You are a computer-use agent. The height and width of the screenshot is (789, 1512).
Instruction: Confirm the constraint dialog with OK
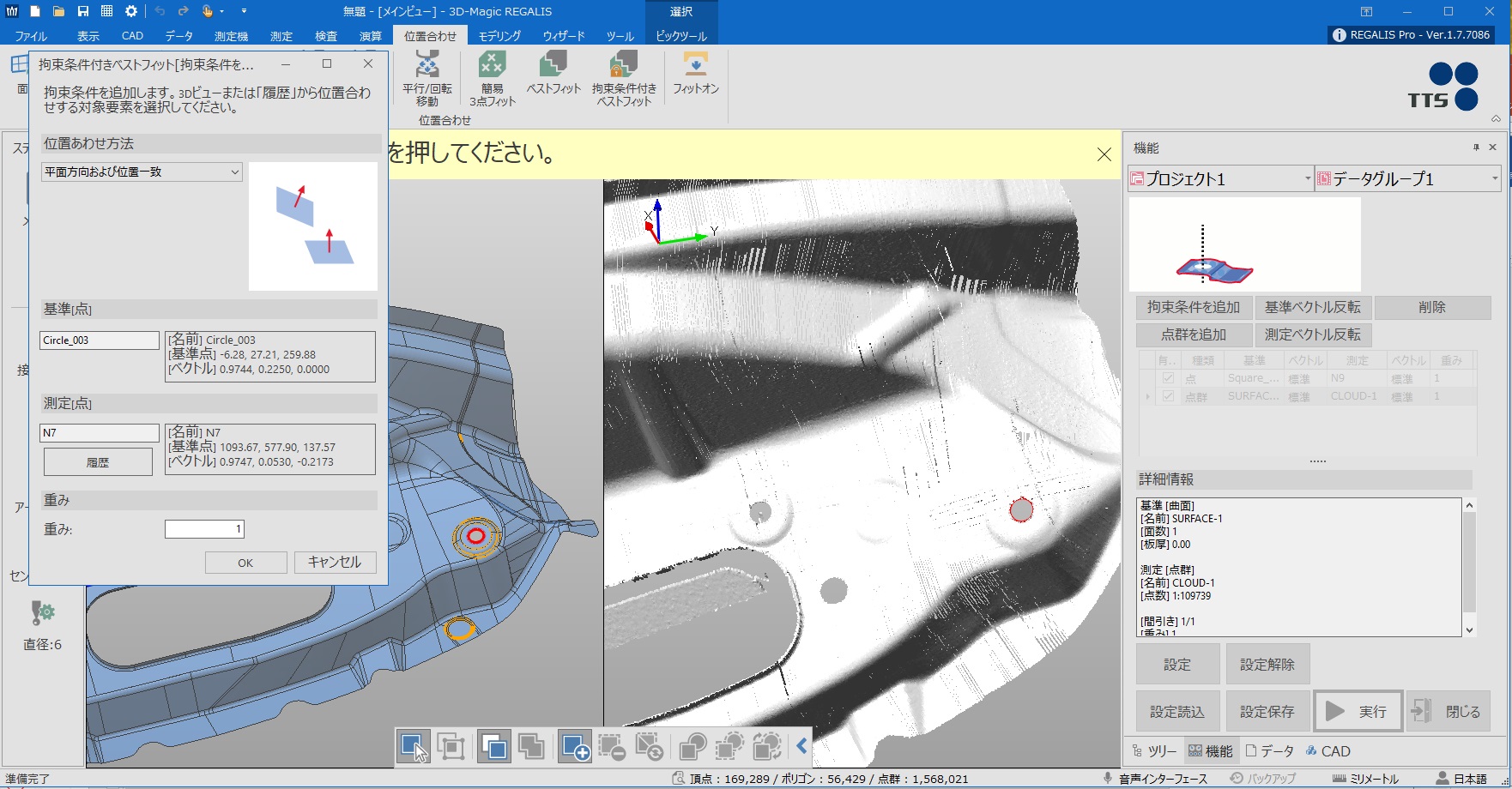[x=245, y=563]
